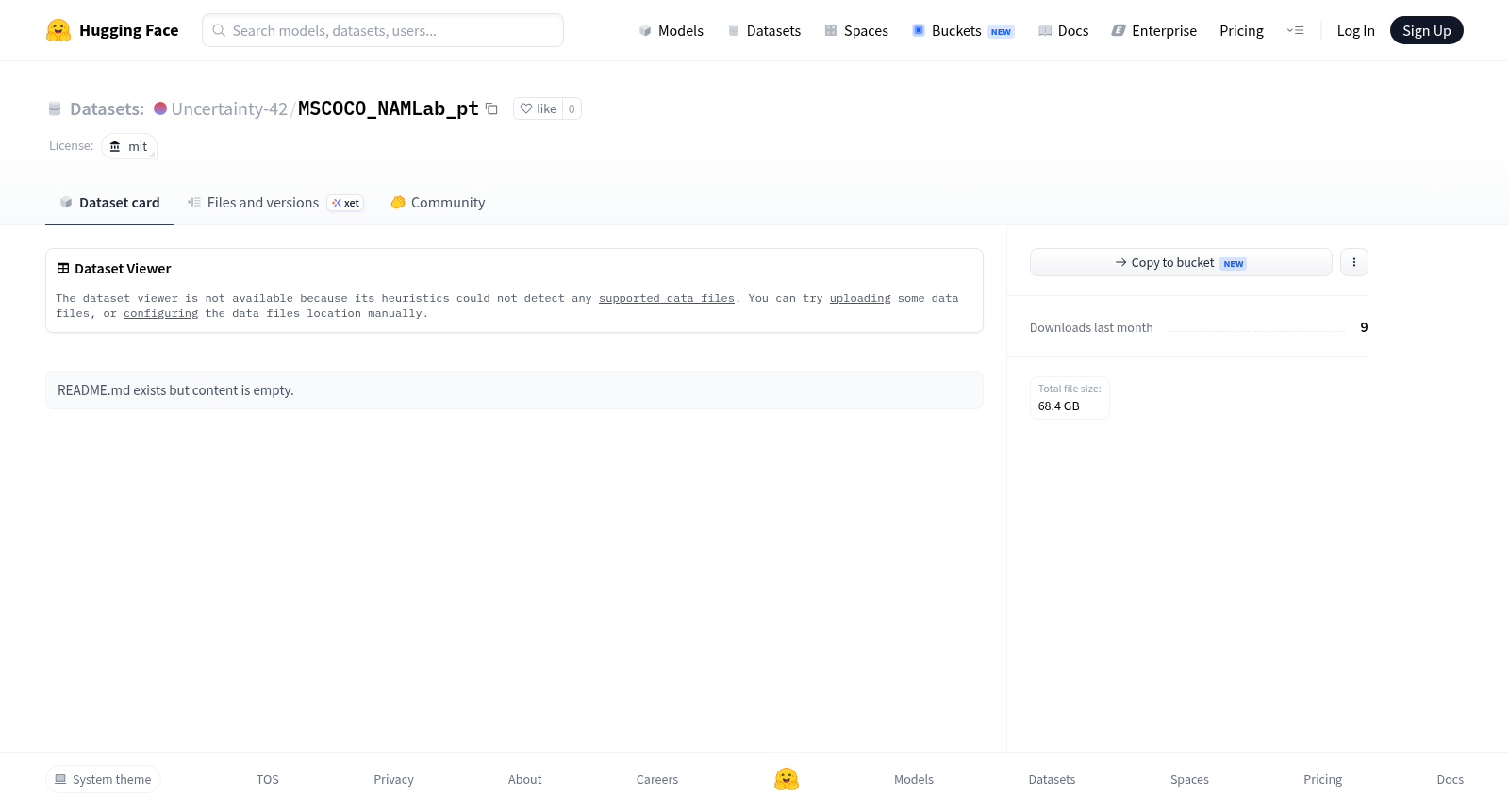Copy dataset name with copy icon
This screenshot has width=1509, height=812.
click(x=491, y=108)
